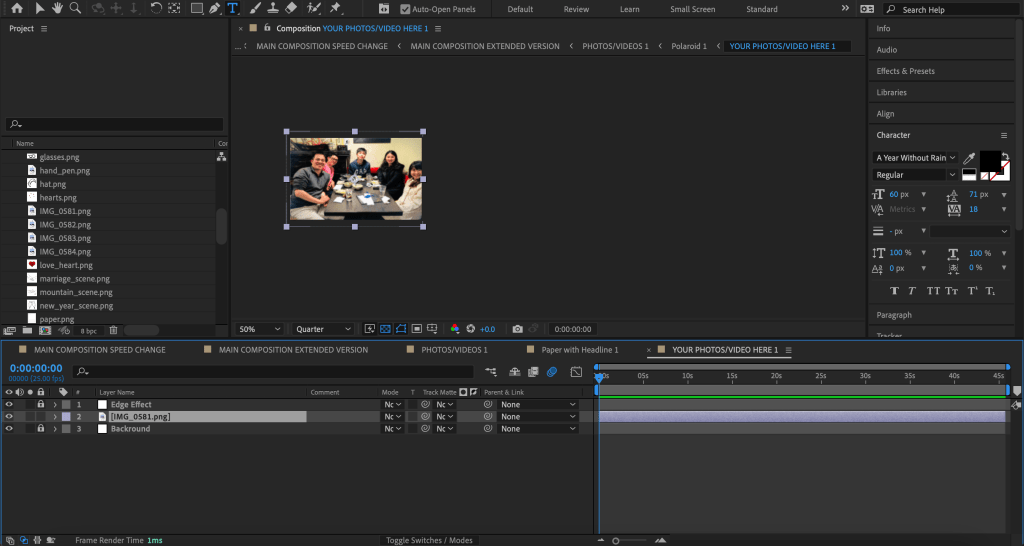Unlock the Backround layer
Screen dimensions: 1024x546
(41, 428)
